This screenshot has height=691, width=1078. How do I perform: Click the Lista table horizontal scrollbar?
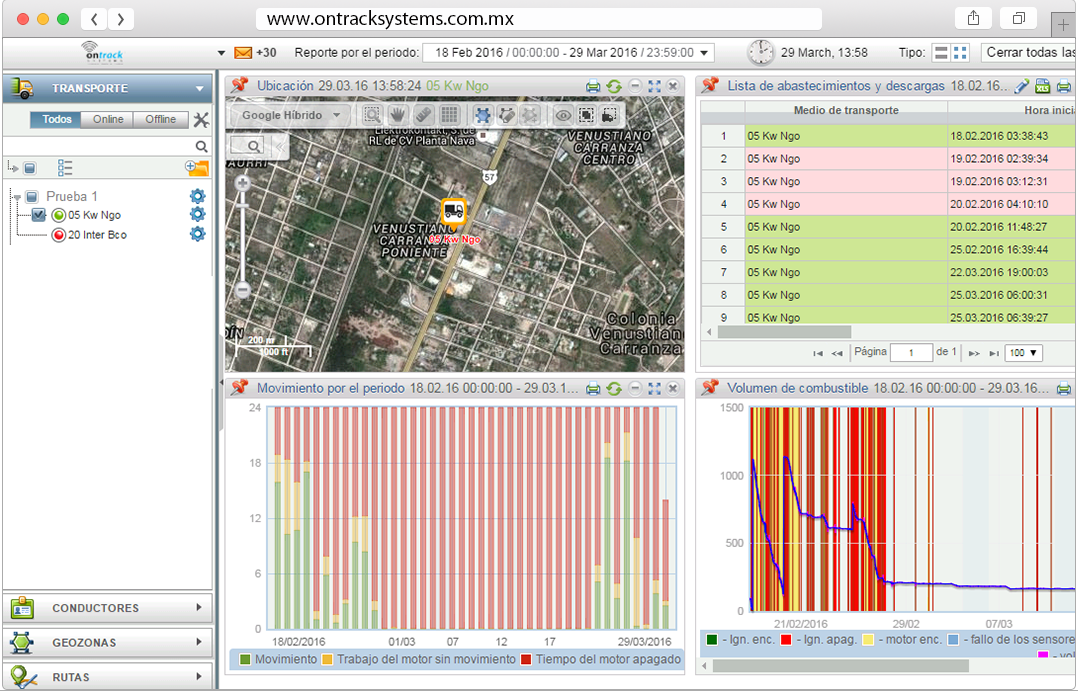pos(784,331)
